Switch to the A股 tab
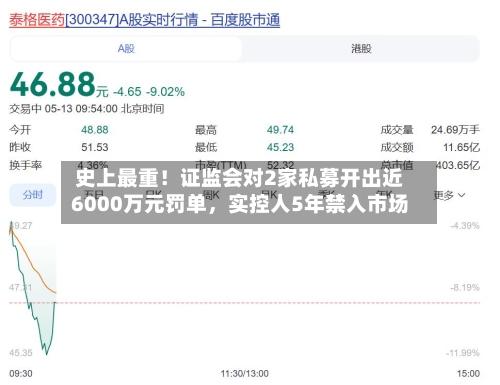 pyautogui.click(x=126, y=49)
